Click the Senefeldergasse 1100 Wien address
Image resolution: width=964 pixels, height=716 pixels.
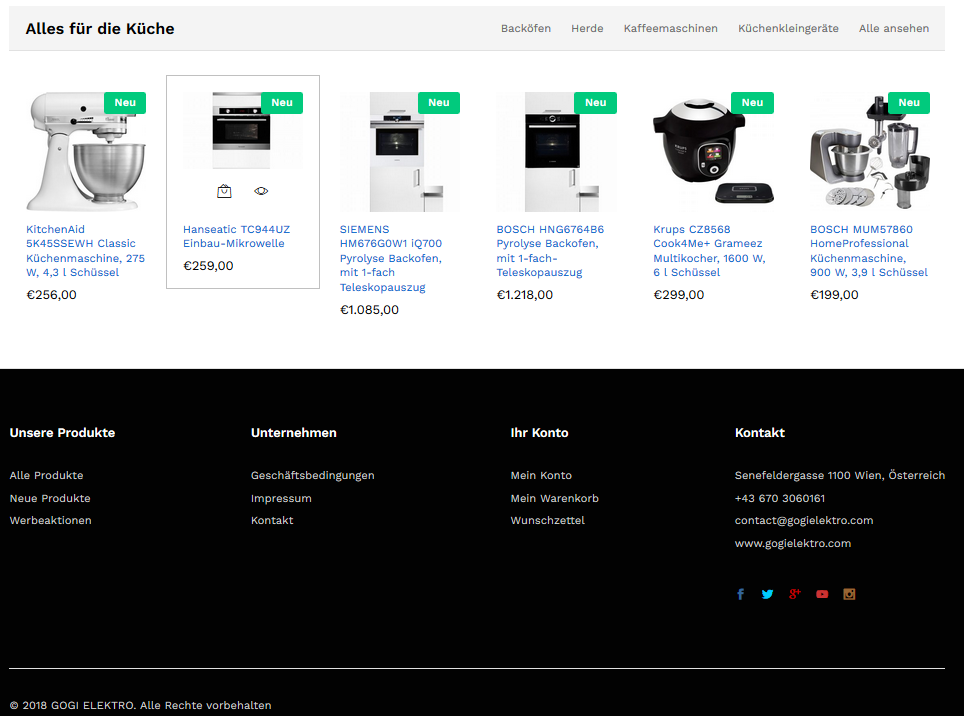tap(840, 475)
